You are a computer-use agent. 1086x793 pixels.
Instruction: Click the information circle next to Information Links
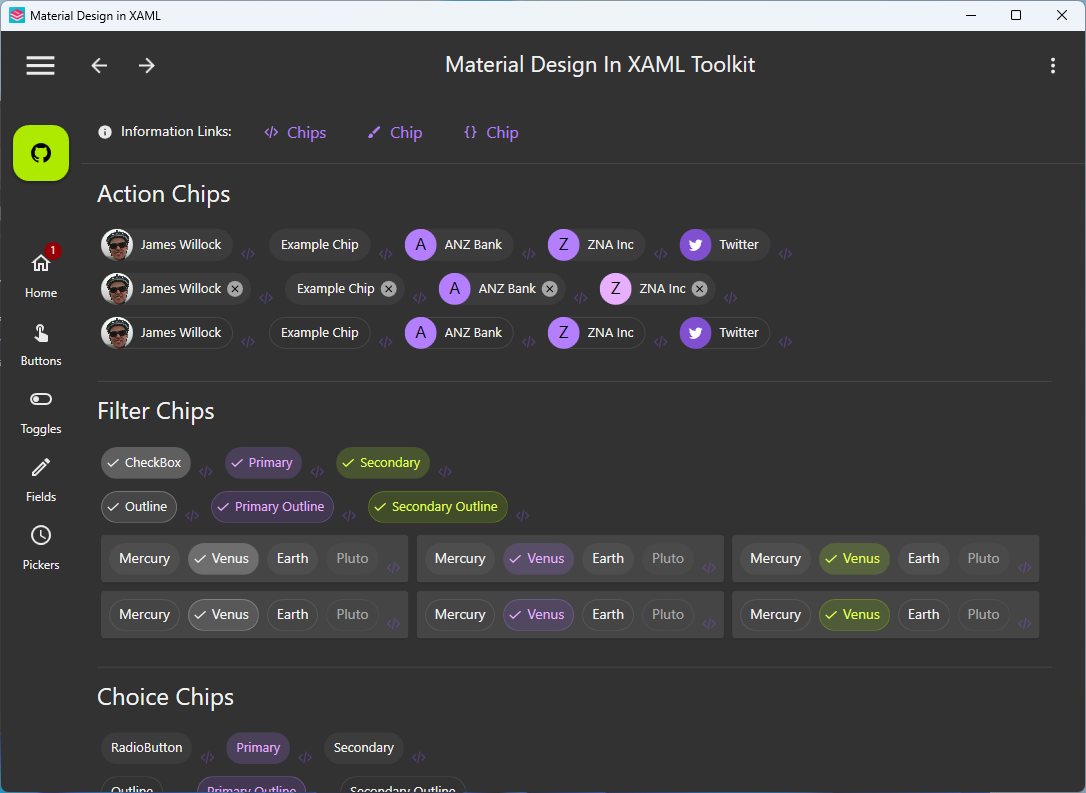tap(104, 131)
